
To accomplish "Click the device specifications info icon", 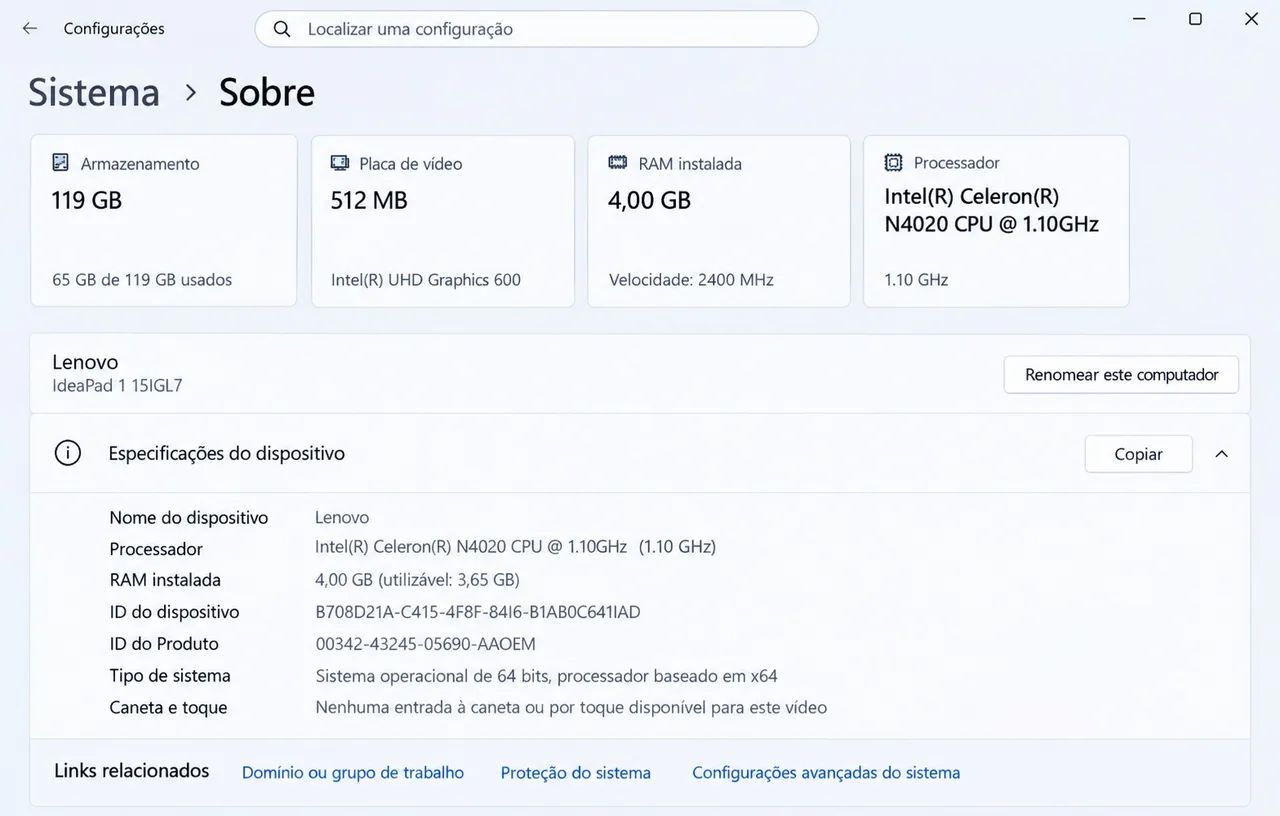I will (67, 453).
